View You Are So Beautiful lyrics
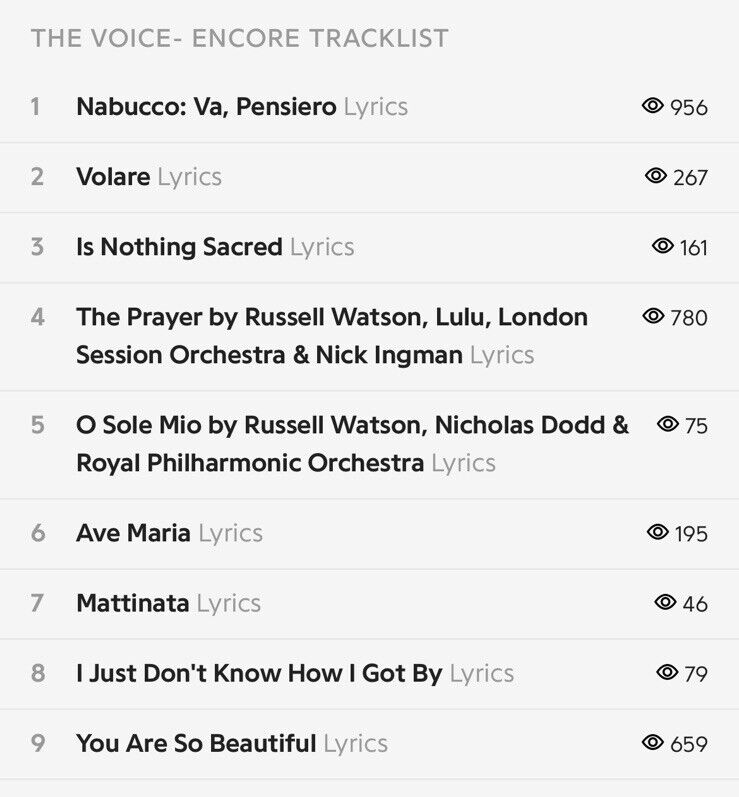This screenshot has width=739, height=797. (232, 744)
